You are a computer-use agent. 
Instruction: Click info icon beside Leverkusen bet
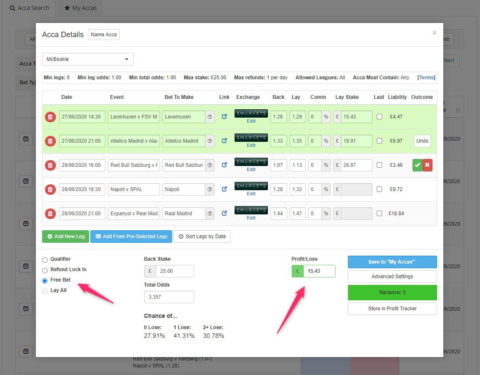click(x=210, y=117)
